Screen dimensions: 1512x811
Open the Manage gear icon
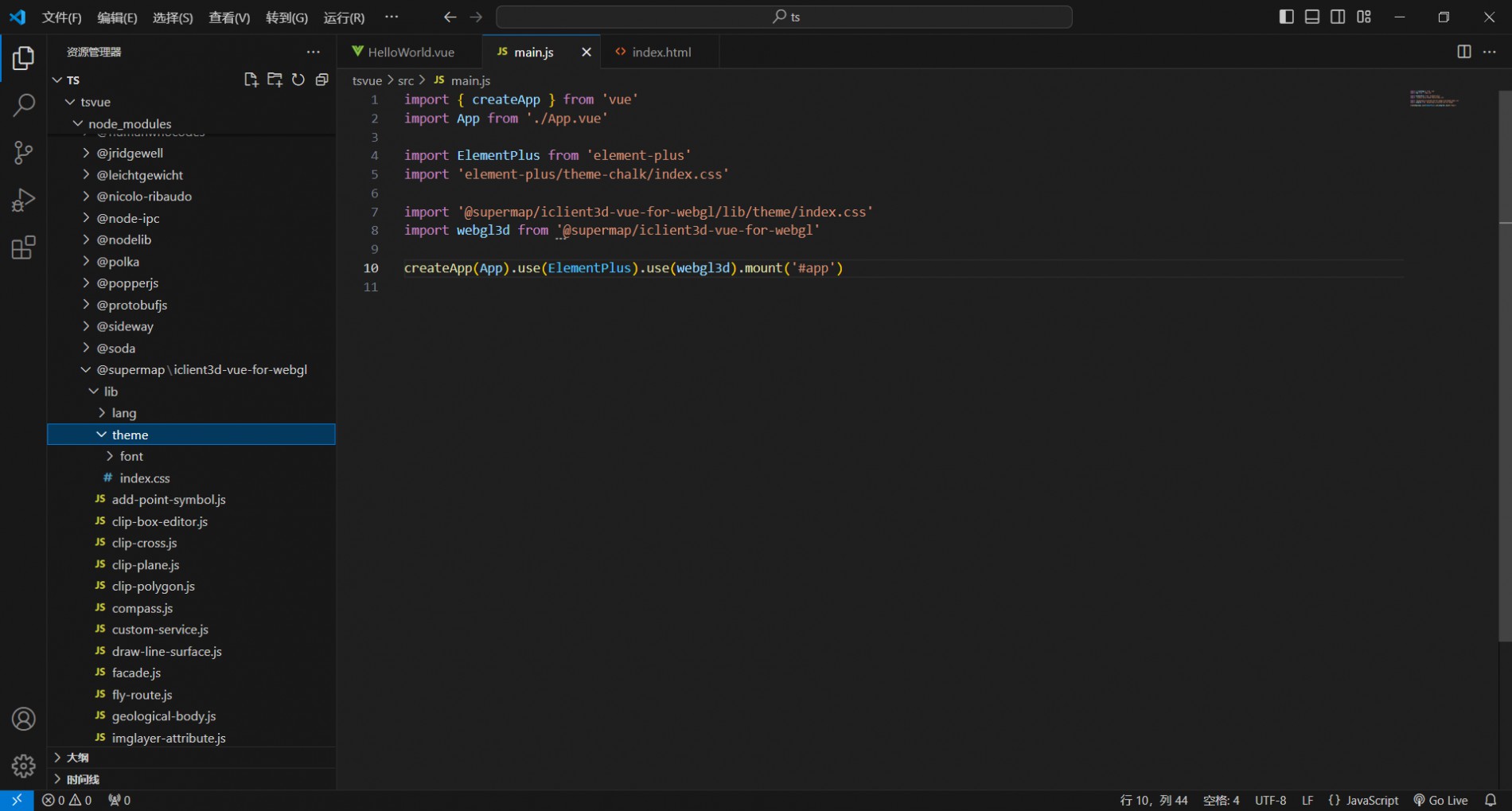[x=23, y=766]
